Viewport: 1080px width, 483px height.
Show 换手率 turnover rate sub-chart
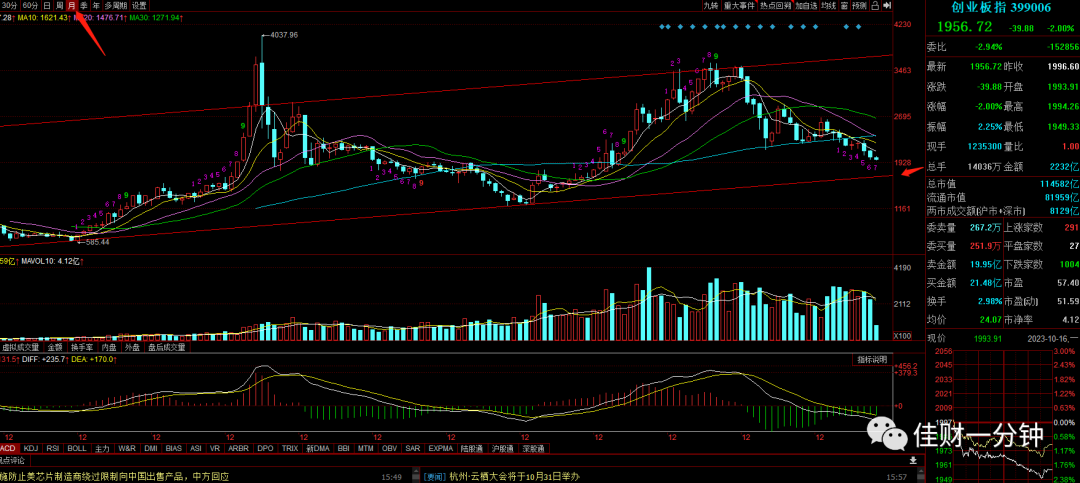tap(83, 347)
